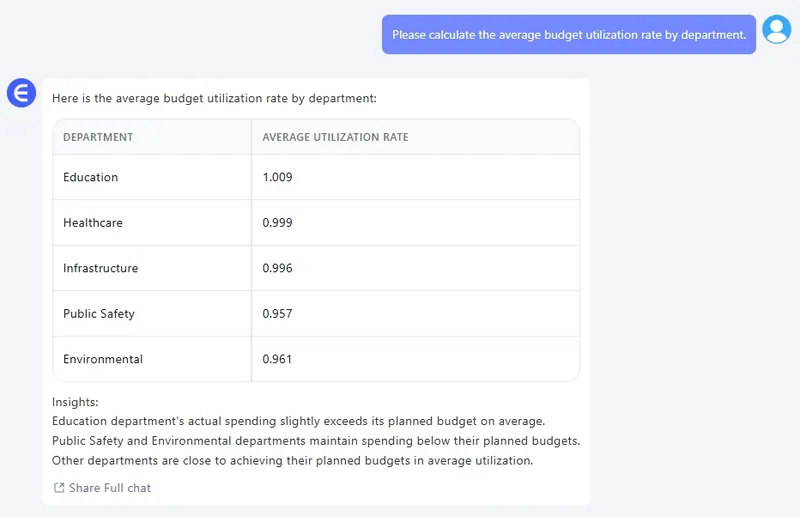
Task: Click the Insights heading text
Action: click(x=75, y=402)
